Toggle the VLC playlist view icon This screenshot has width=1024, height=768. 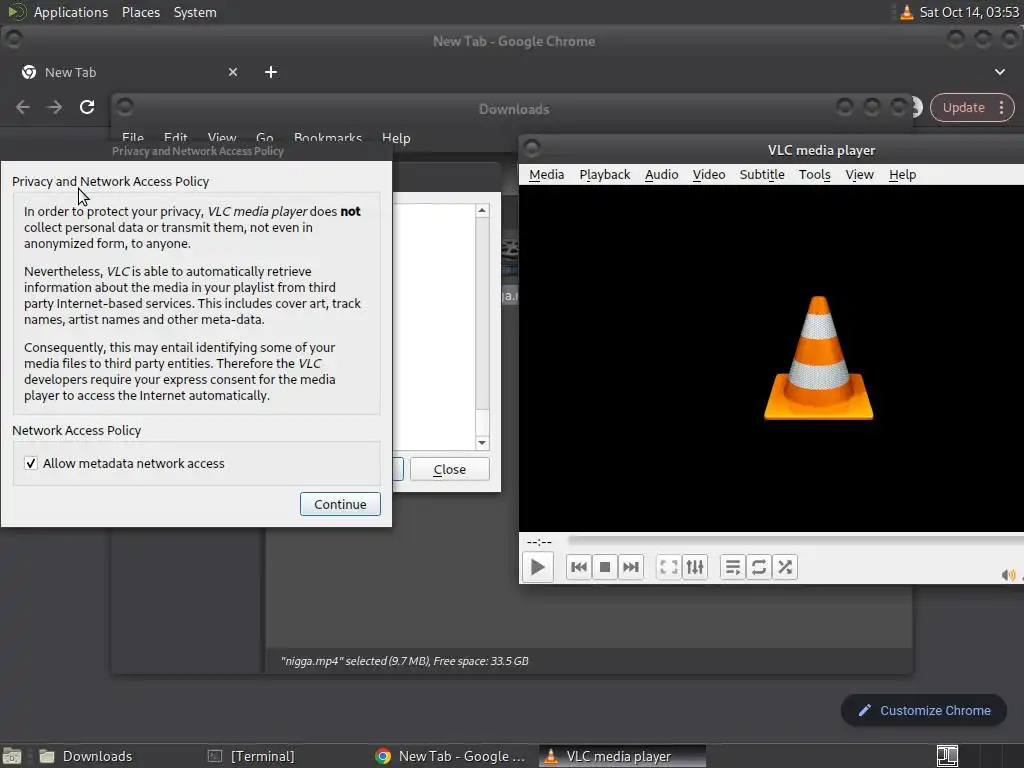(x=733, y=567)
